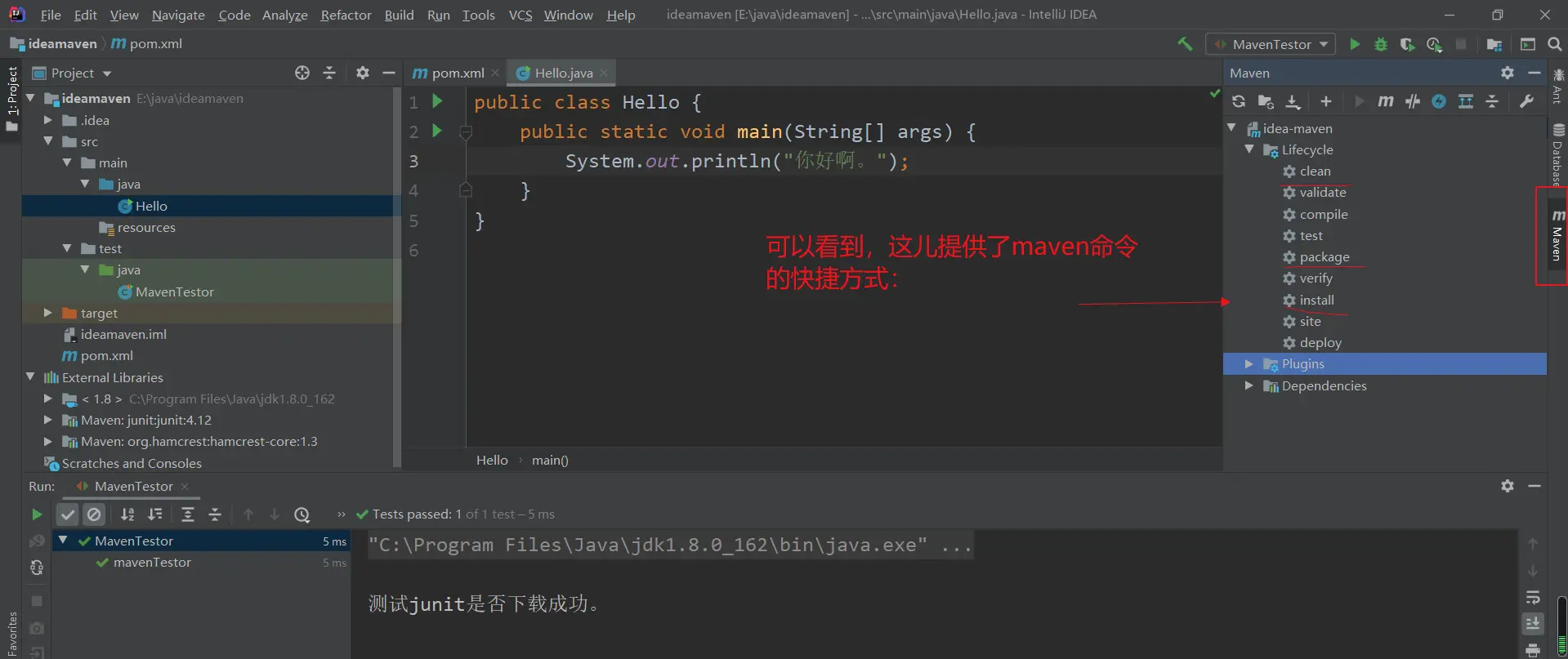
Task: Toggle soft-wrap in the Run console
Action: pos(1533,597)
